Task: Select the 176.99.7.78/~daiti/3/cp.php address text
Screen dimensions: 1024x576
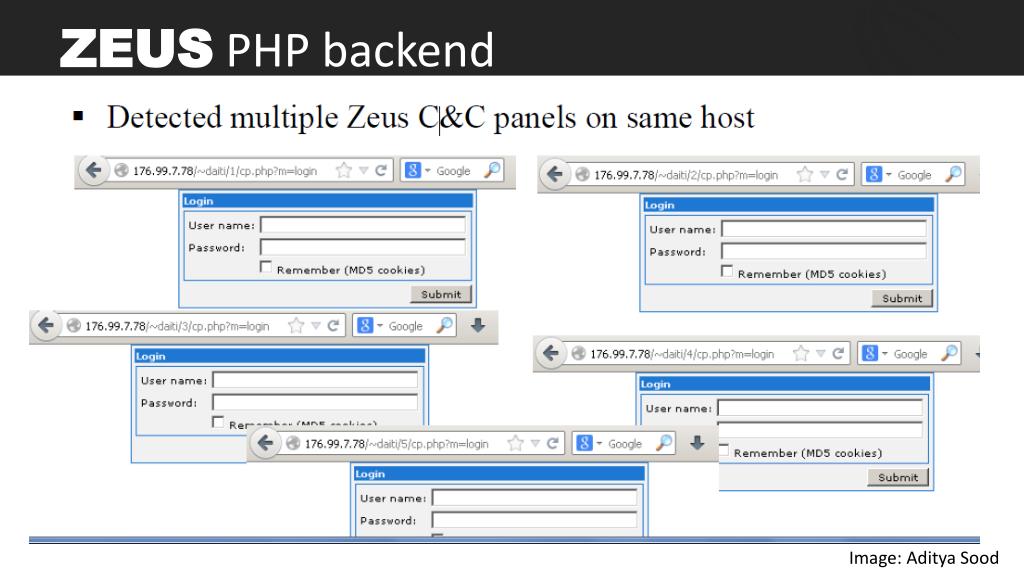Action: pyautogui.click(x=178, y=326)
